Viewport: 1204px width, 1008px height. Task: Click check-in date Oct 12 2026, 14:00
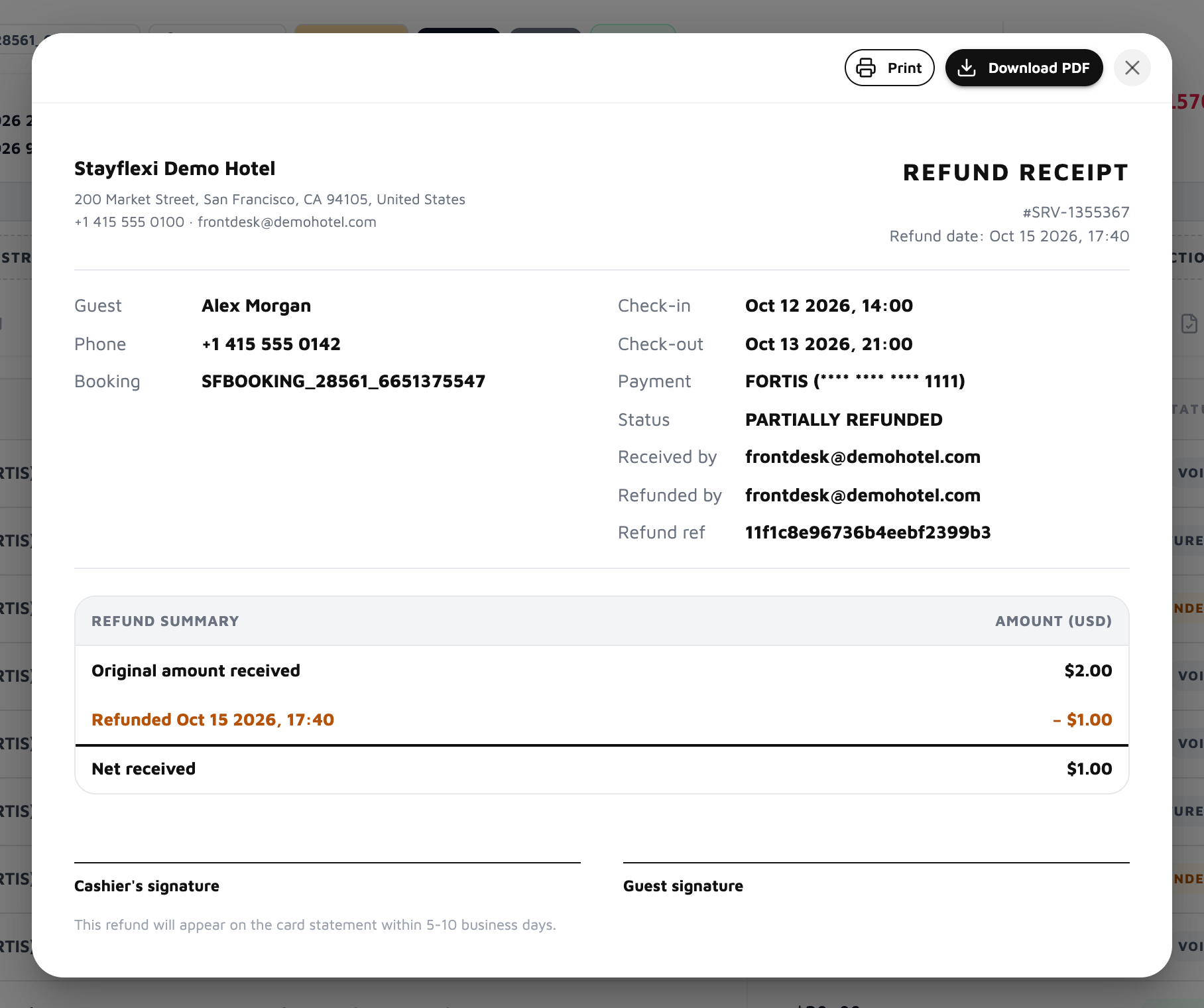829,306
